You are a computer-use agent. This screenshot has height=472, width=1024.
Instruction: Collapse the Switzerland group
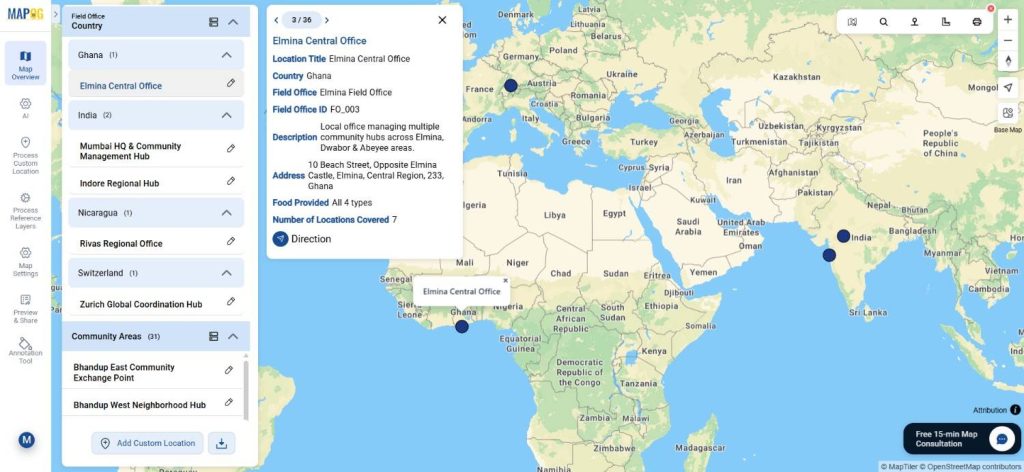pos(227,273)
